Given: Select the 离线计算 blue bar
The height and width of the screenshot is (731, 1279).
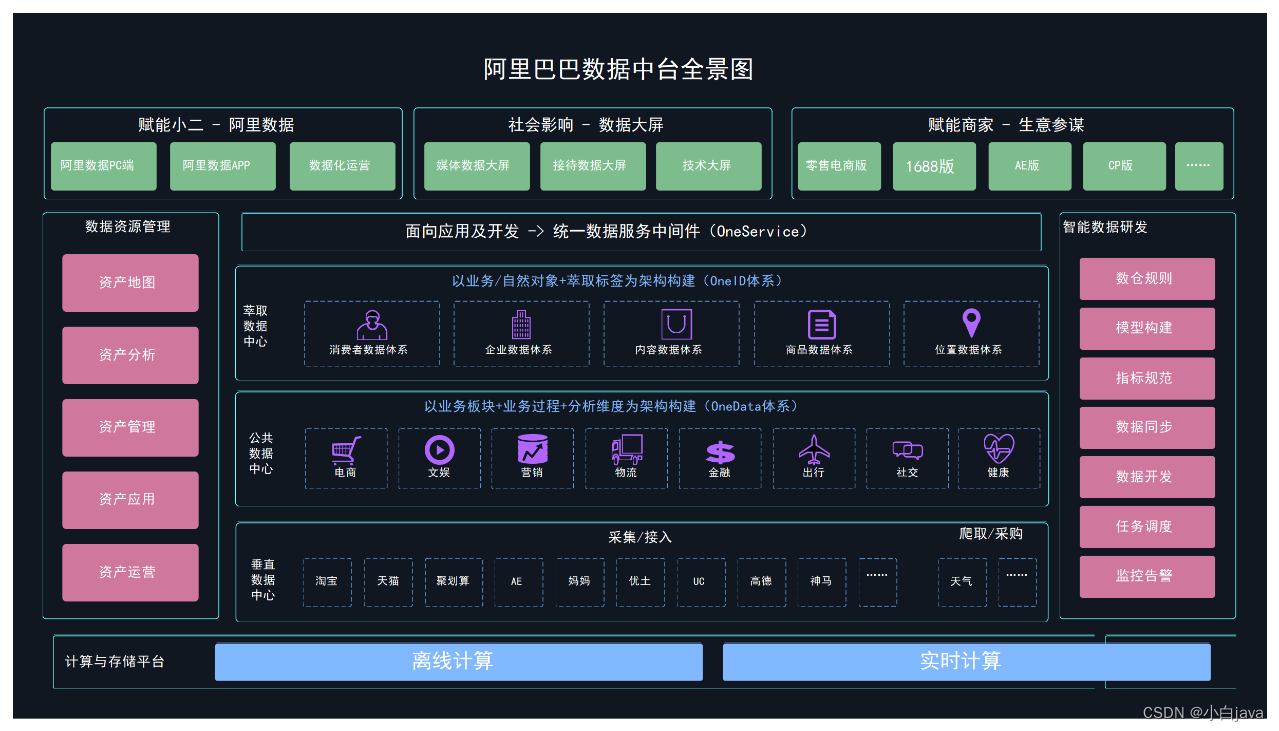Looking at the screenshot, I should pos(459,662).
